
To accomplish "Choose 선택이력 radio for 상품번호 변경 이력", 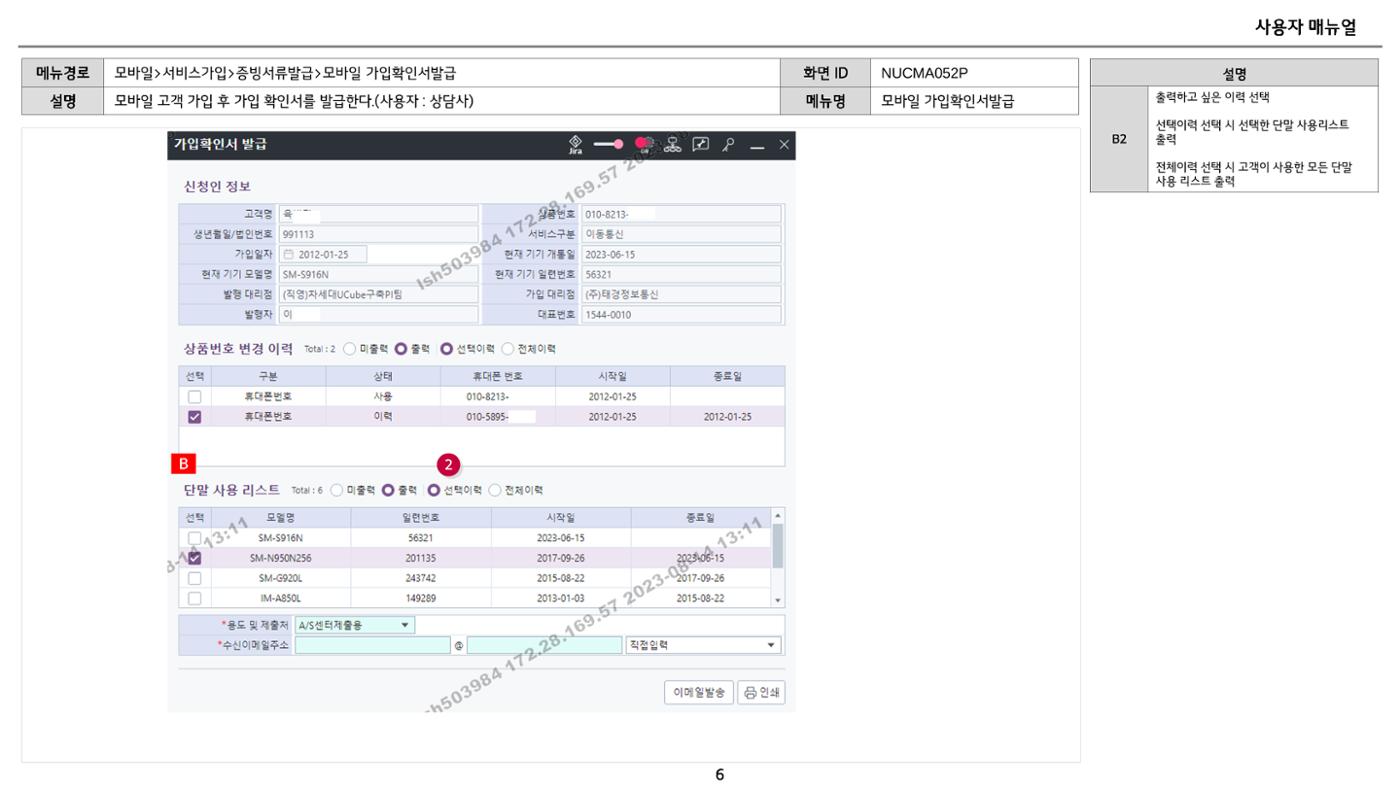I will 447,349.
